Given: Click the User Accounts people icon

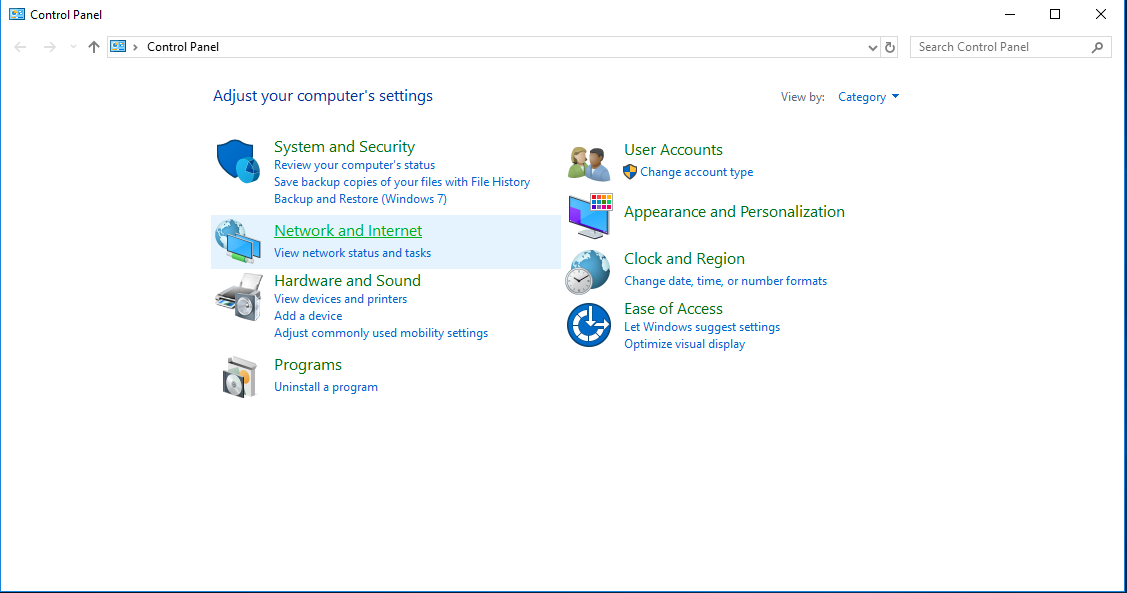Looking at the screenshot, I should pos(588,162).
